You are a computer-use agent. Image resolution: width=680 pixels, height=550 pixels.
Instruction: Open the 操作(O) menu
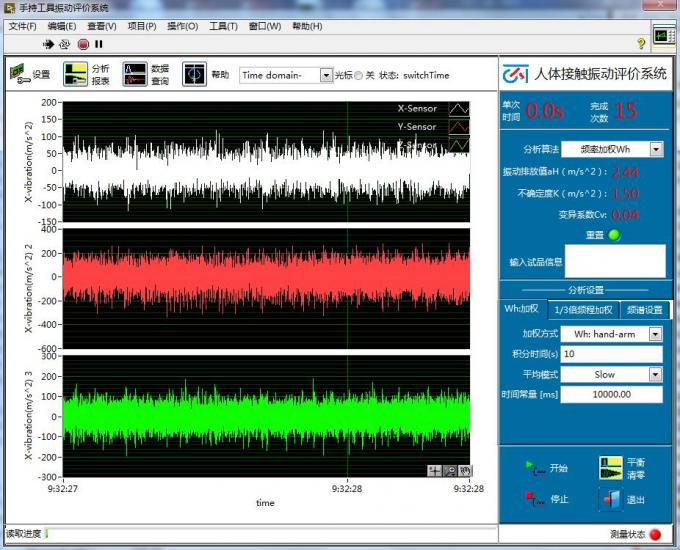coord(182,26)
